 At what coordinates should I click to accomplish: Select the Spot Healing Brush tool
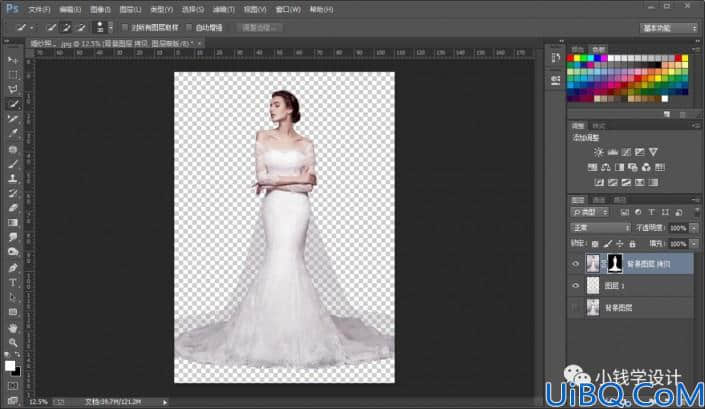point(13,149)
